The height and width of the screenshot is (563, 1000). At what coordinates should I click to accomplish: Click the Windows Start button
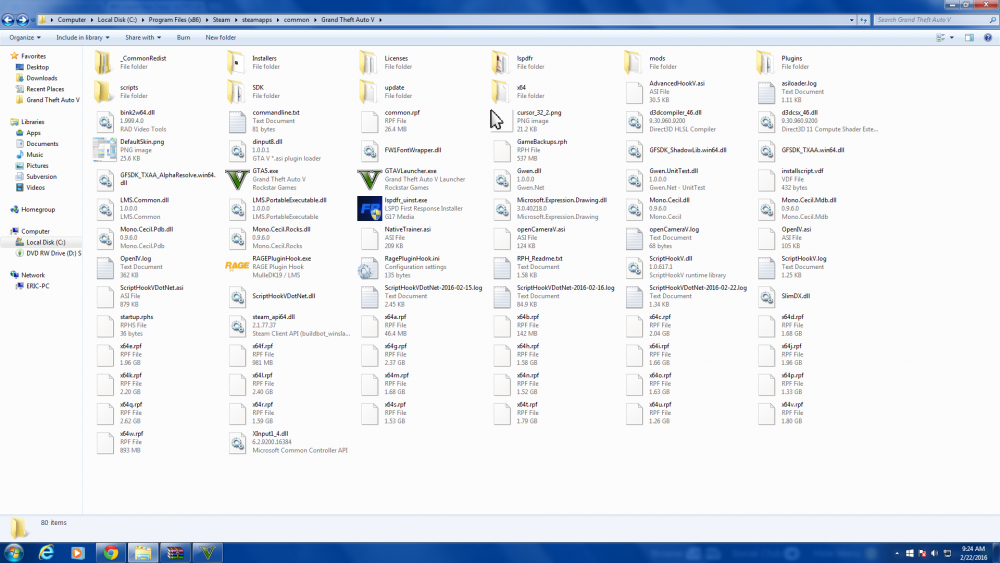[13, 552]
